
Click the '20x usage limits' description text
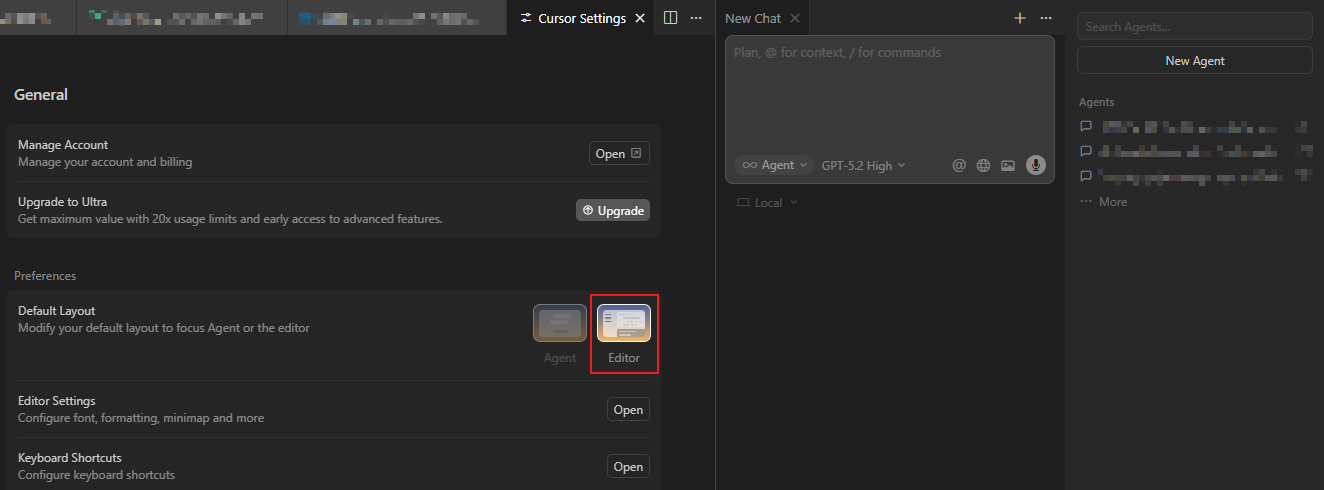pos(230,218)
